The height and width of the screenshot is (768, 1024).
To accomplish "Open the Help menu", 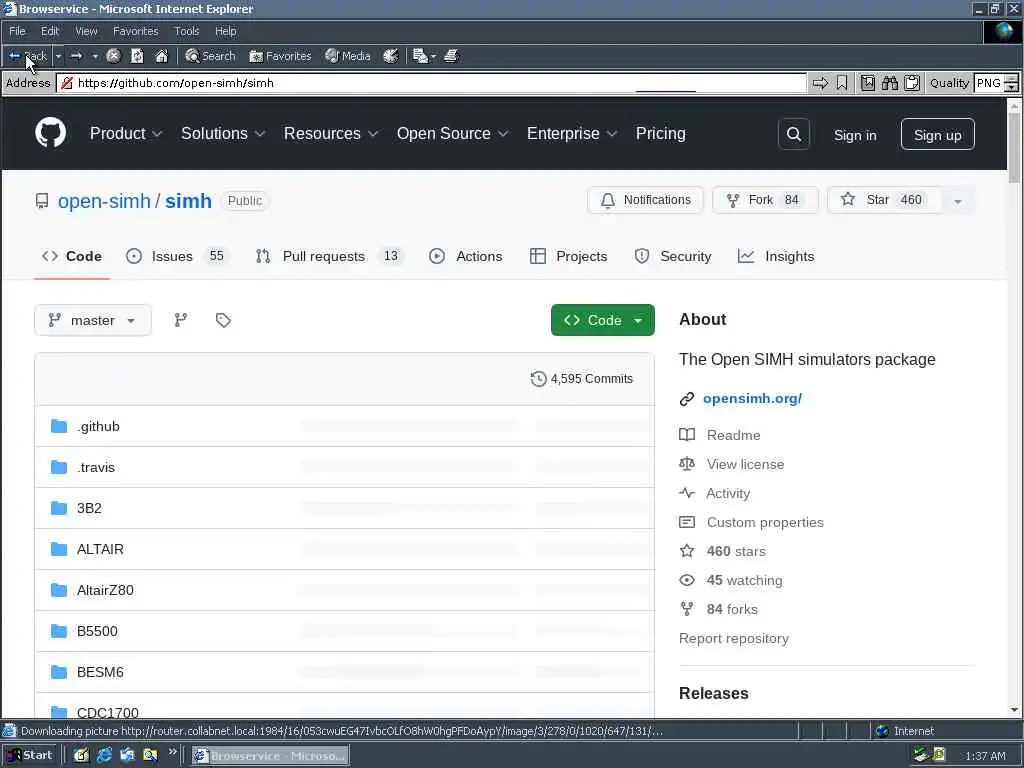I will click(x=226, y=31).
